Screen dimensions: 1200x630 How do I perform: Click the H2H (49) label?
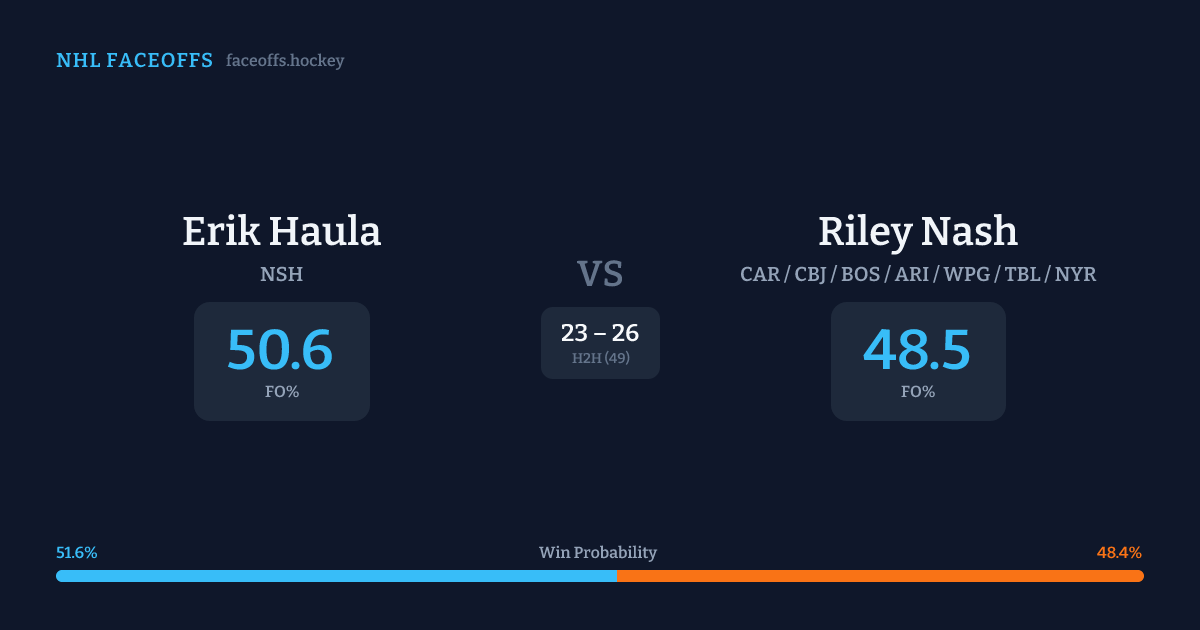coord(600,358)
